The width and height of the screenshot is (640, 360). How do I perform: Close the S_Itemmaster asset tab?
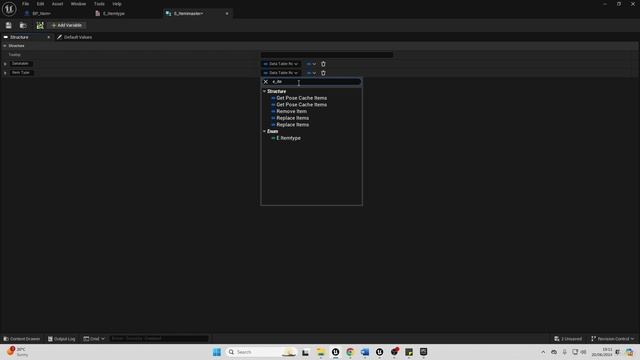click(227, 13)
